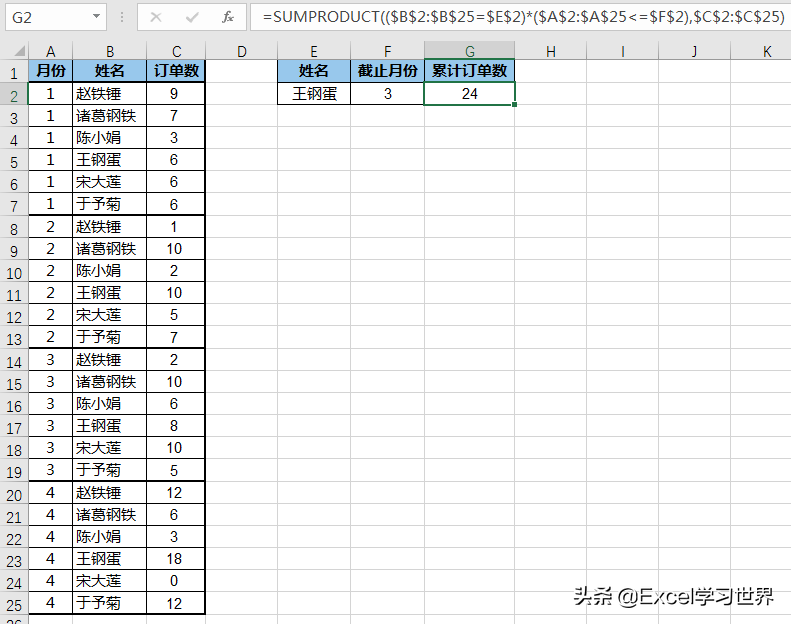Select 陈小娟 in row 16

click(x=109, y=404)
